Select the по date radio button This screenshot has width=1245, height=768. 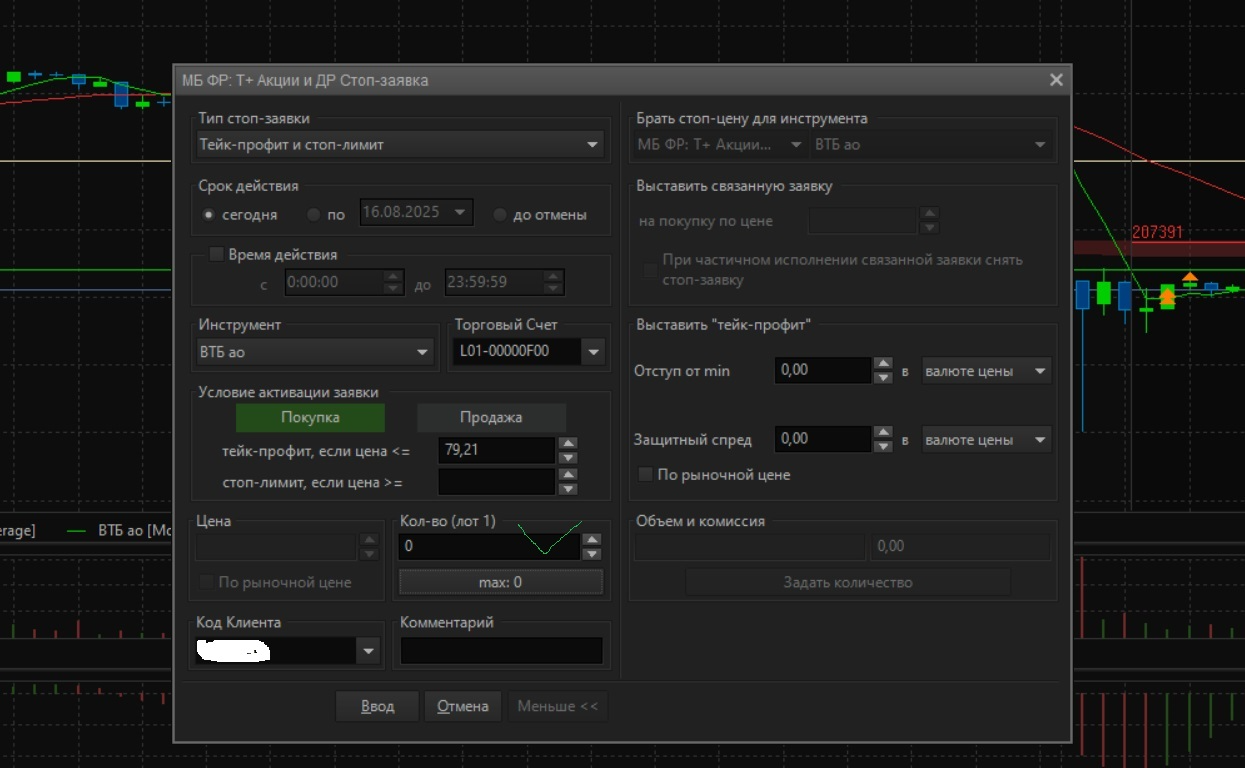(314, 214)
